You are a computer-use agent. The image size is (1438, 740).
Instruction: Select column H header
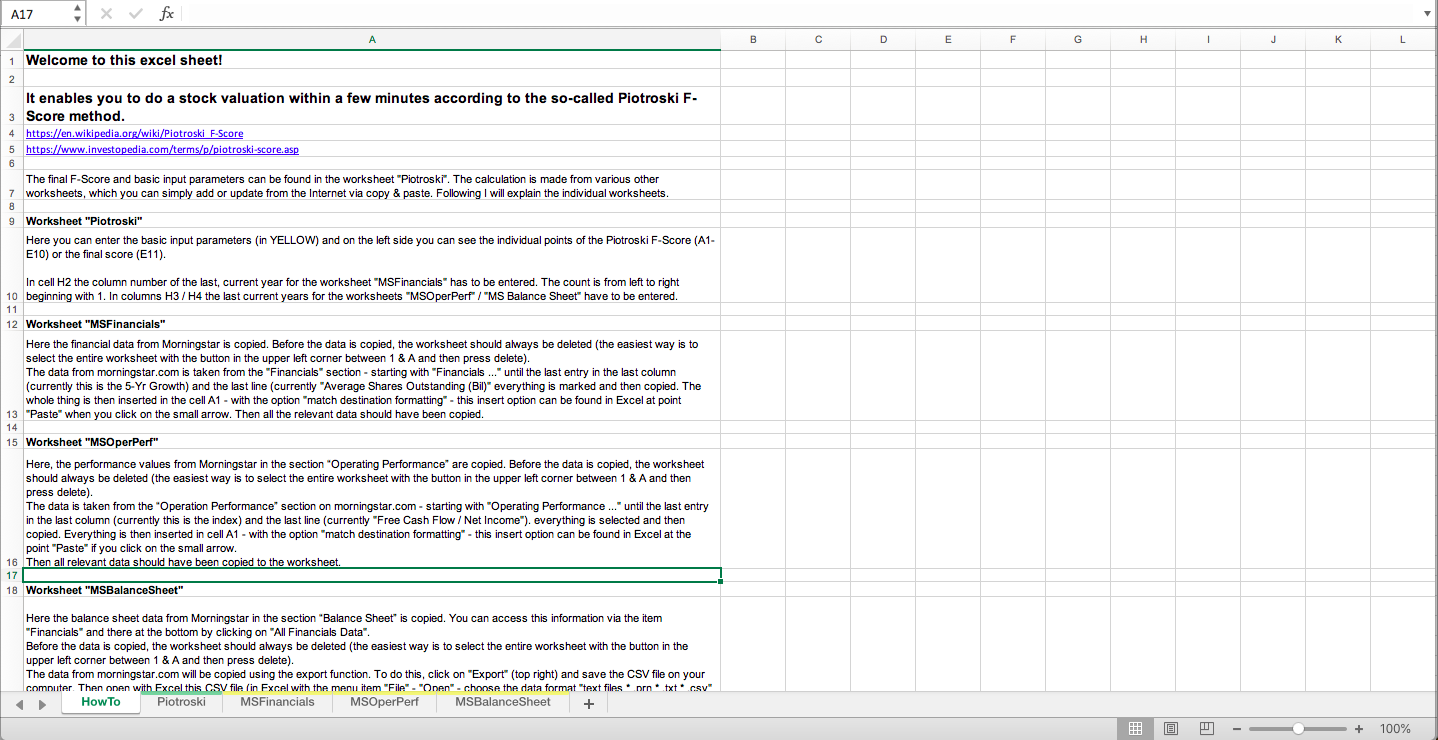(1143, 40)
